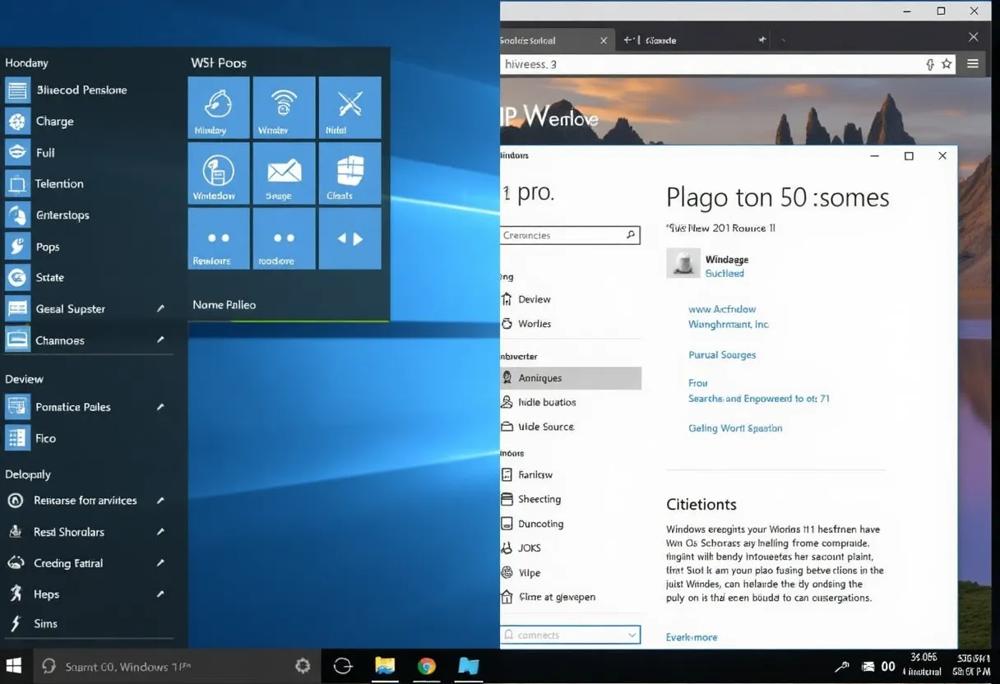Open the Nidal tools tile

tap(349, 107)
